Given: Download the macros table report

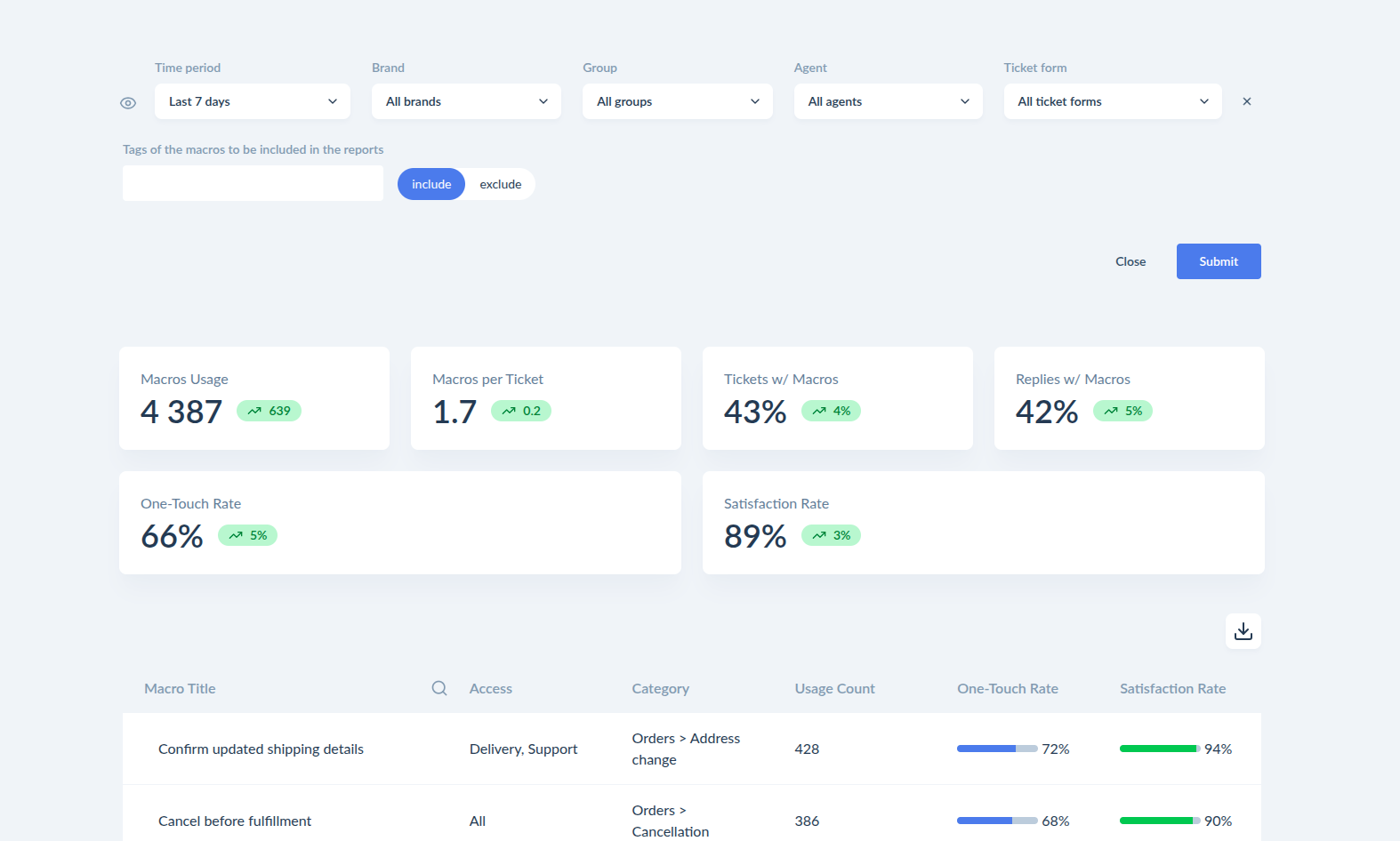Looking at the screenshot, I should (x=1243, y=631).
